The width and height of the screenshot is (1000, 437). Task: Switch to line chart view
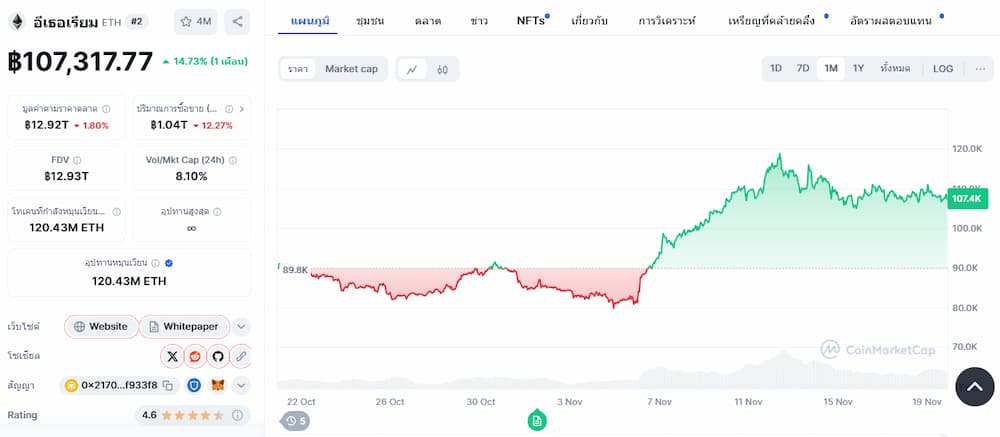pos(412,69)
